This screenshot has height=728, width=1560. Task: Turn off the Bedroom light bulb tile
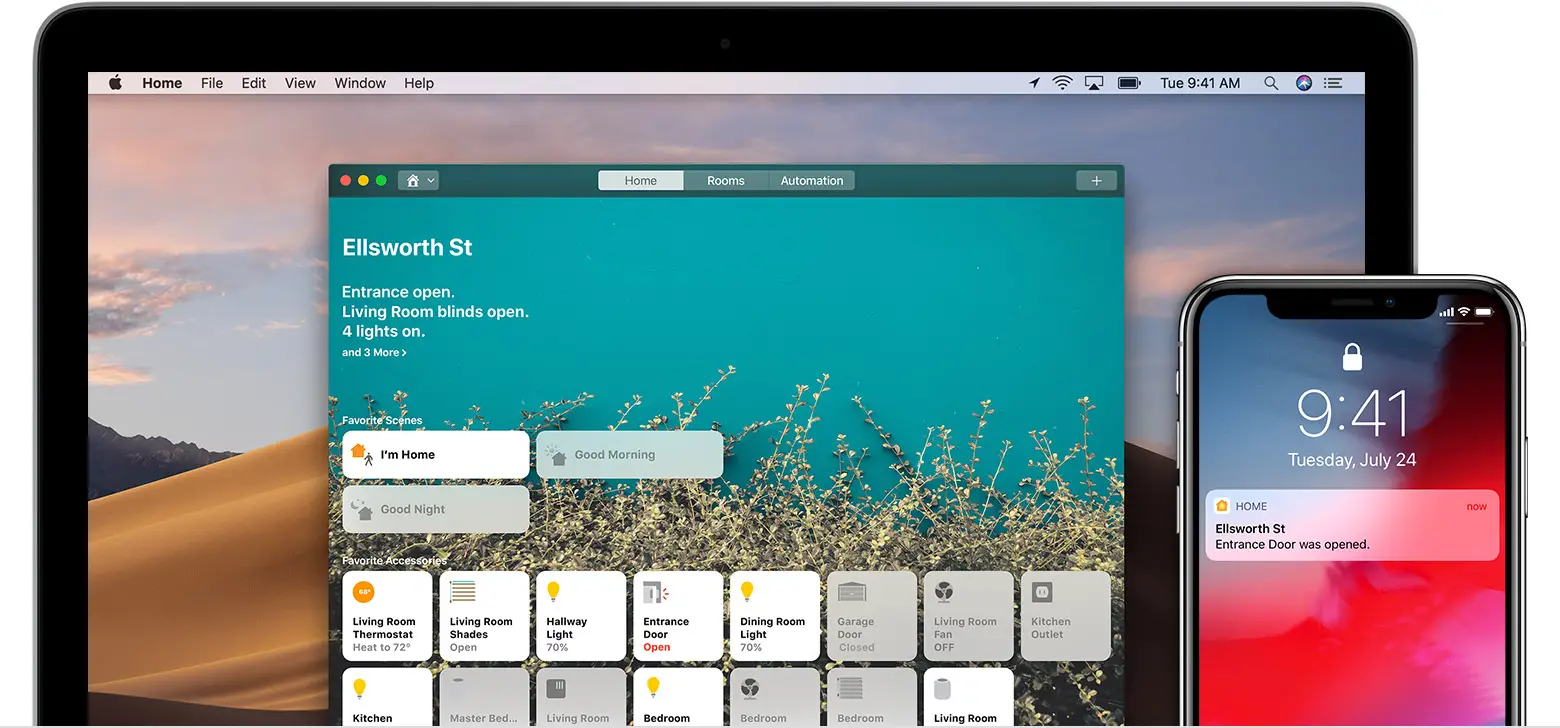click(678, 698)
